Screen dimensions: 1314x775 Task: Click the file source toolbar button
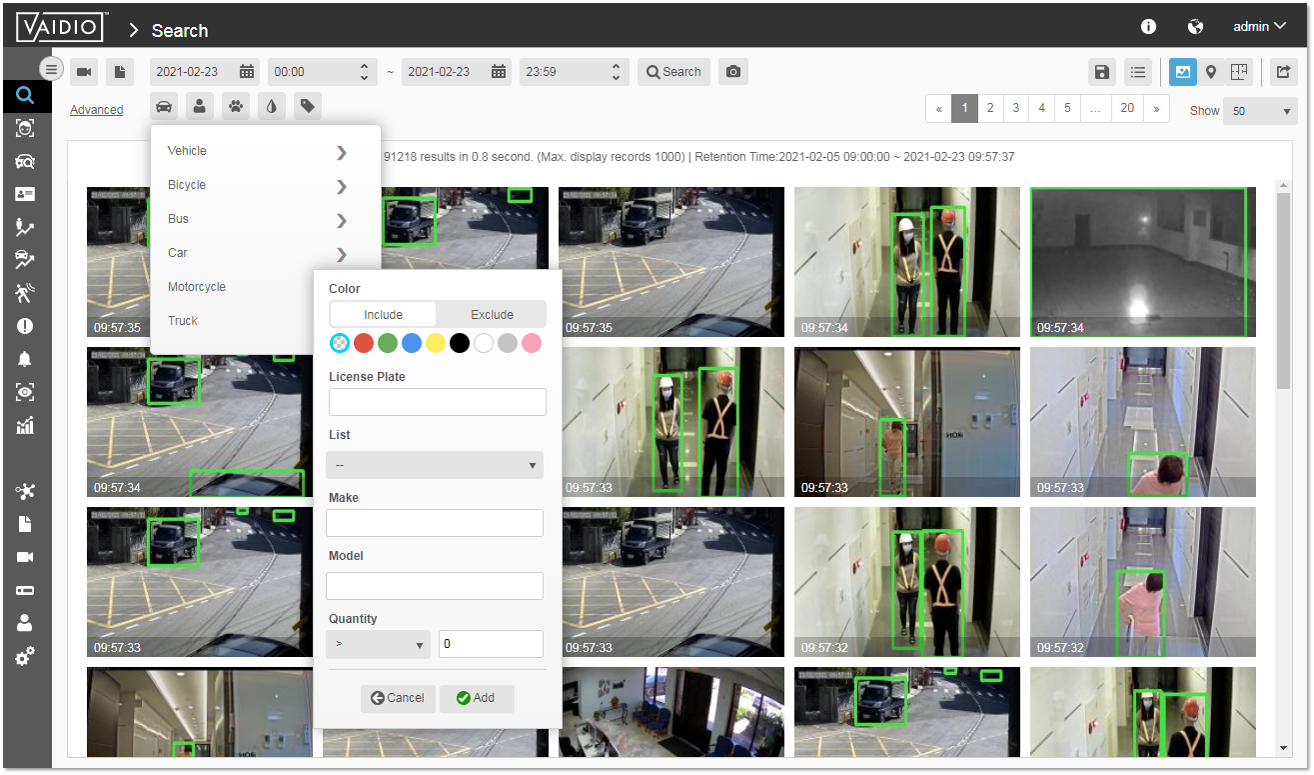point(119,72)
